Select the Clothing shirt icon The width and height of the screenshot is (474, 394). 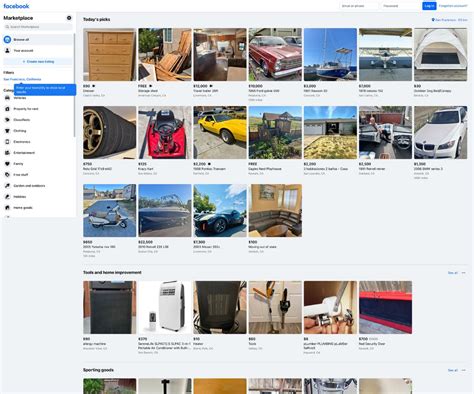(x=7, y=131)
